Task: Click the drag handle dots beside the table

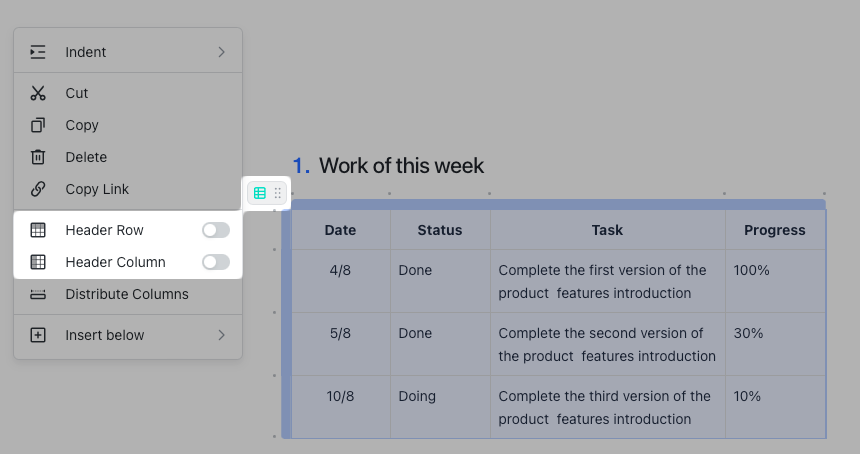Action: [x=278, y=193]
